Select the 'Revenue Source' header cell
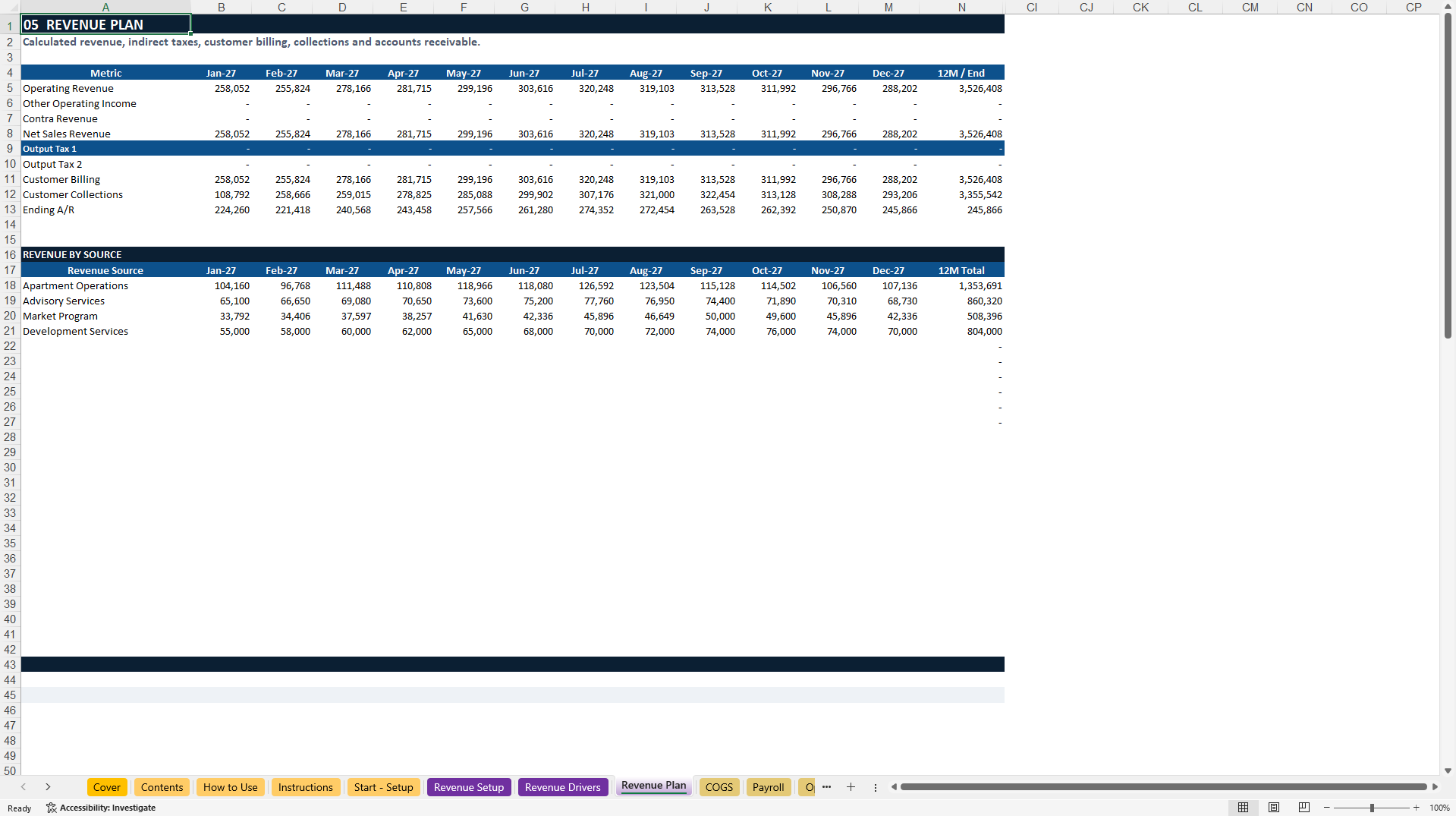This screenshot has height=816, width=1456. click(105, 270)
